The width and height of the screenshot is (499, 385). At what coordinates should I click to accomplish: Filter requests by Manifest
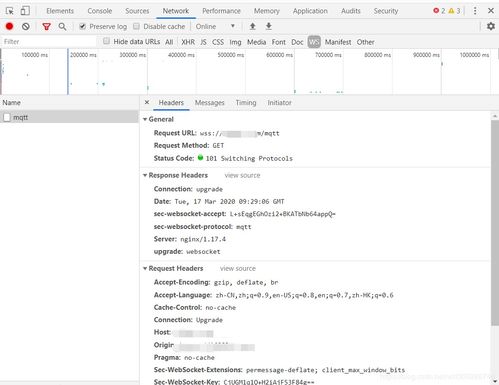tap(338, 42)
